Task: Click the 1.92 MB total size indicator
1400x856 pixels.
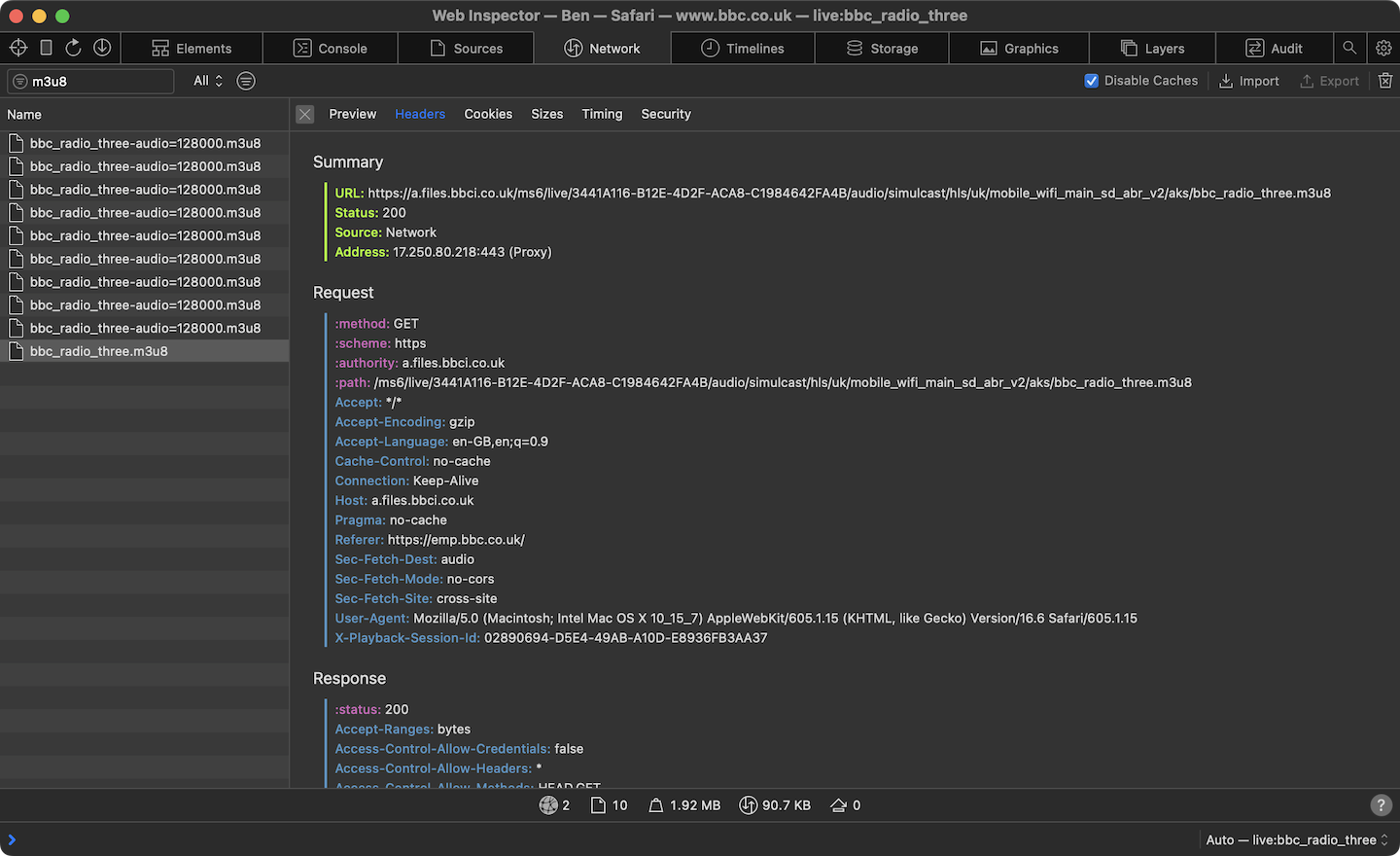Action: [x=684, y=805]
